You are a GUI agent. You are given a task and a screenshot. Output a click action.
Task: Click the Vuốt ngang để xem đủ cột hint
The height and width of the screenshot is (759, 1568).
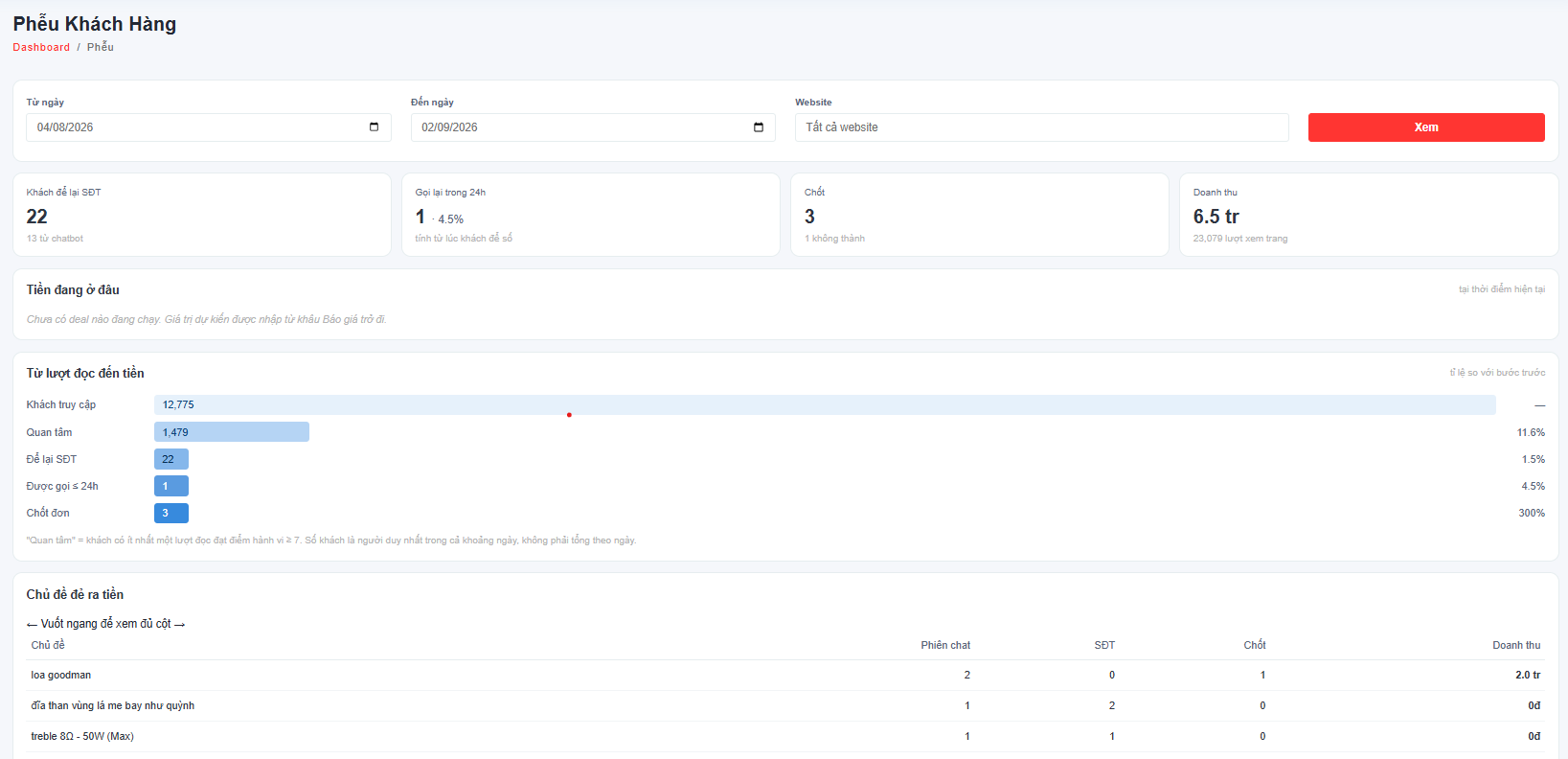pos(106,624)
